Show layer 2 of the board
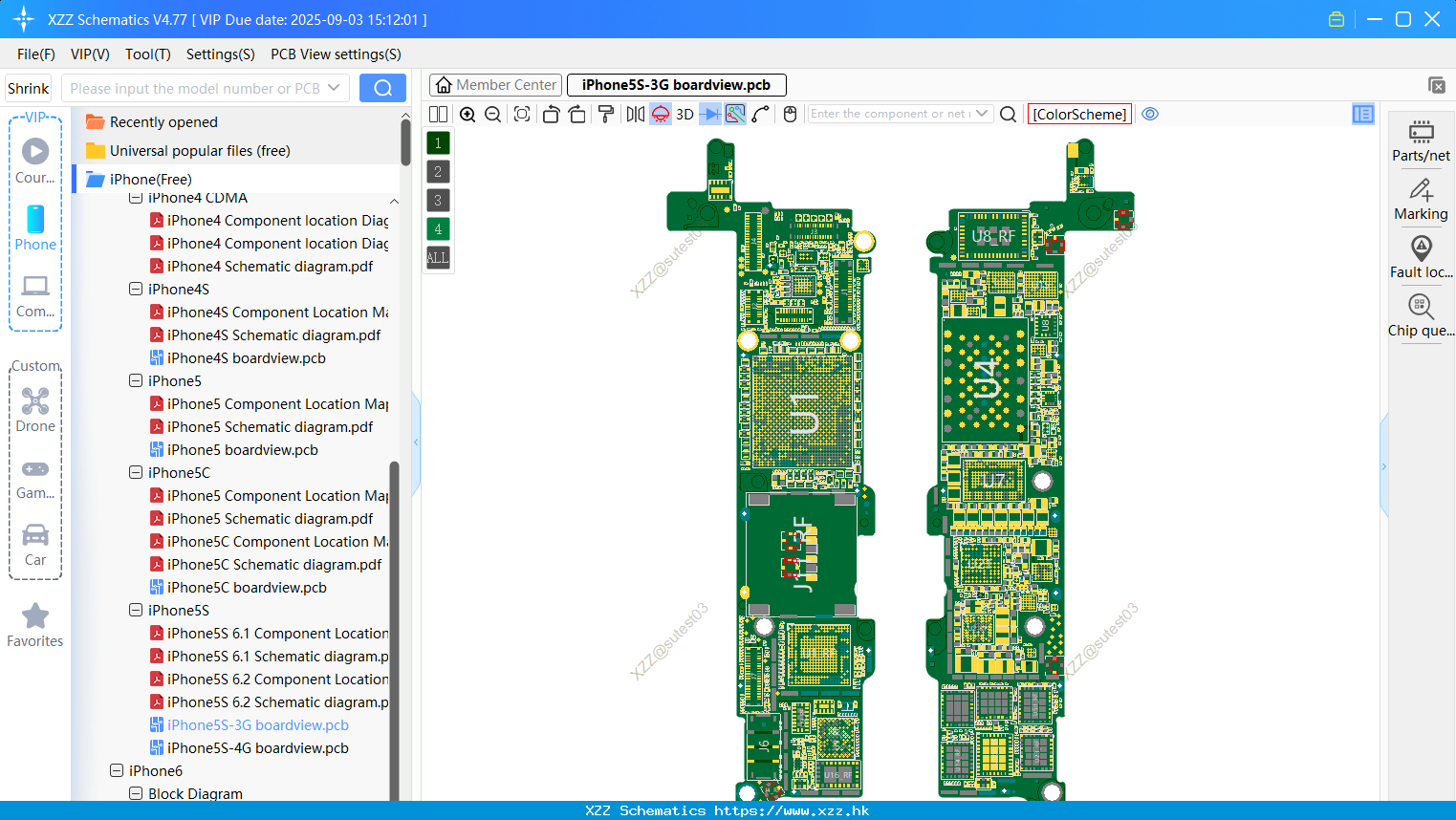Viewport: 1456px width, 820px height. coord(438,172)
